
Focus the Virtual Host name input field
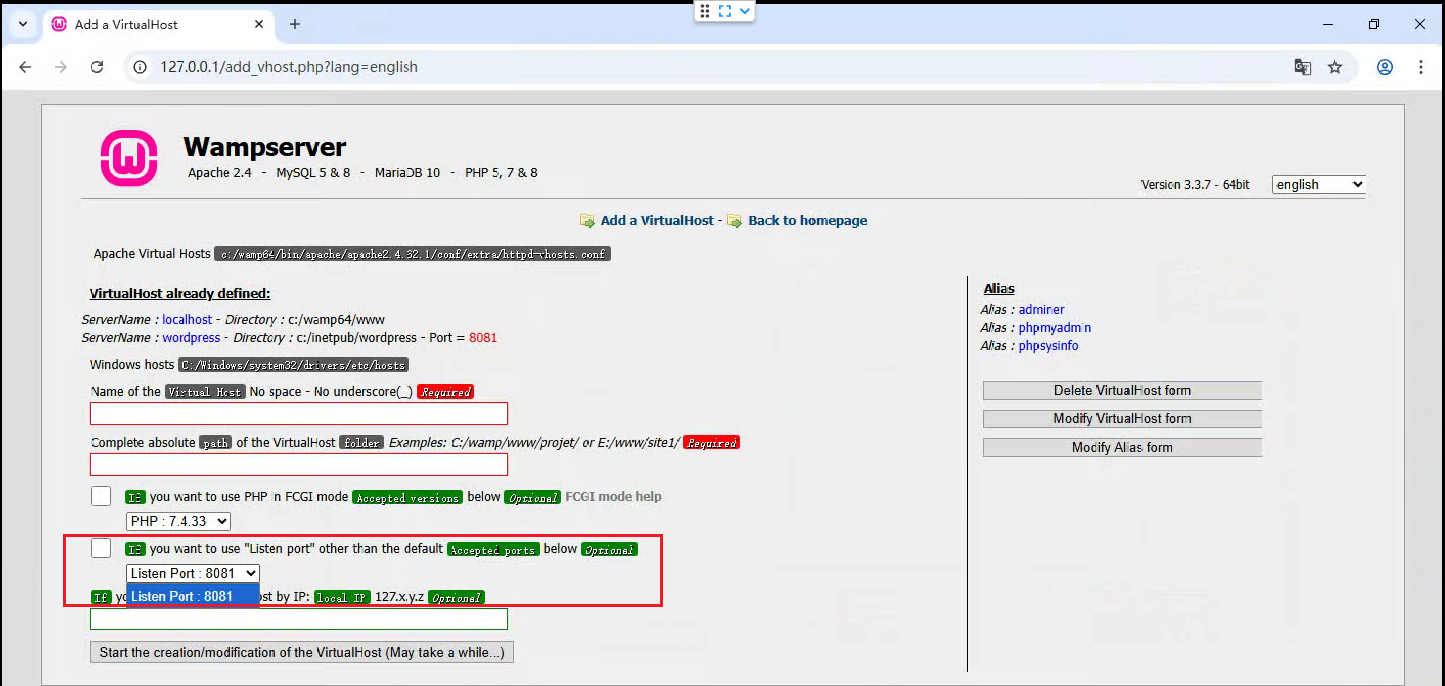tap(299, 413)
